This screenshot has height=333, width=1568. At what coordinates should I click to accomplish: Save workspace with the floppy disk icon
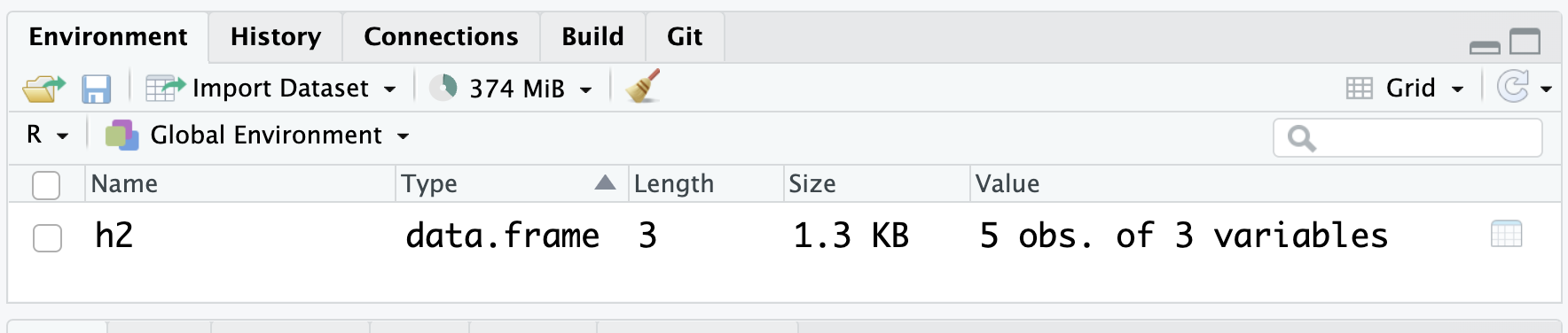96,89
